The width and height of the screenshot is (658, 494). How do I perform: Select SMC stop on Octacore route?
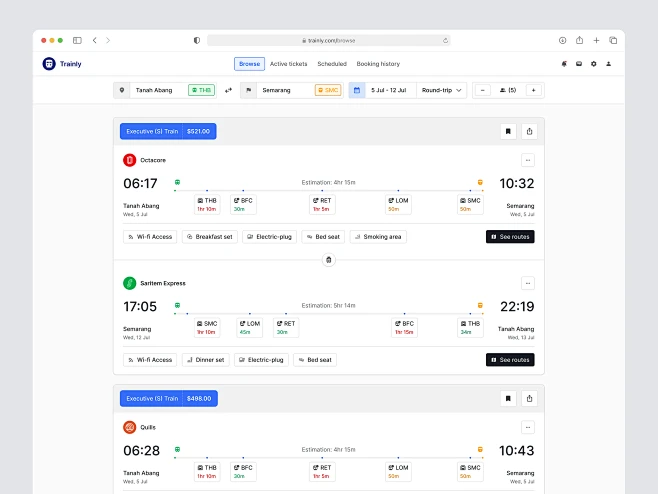tap(470, 204)
